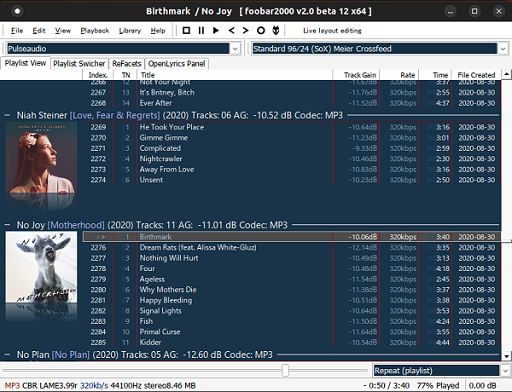Open the DSP preset dropdown arrow
This screenshot has width=512, height=392.
pos(503,49)
